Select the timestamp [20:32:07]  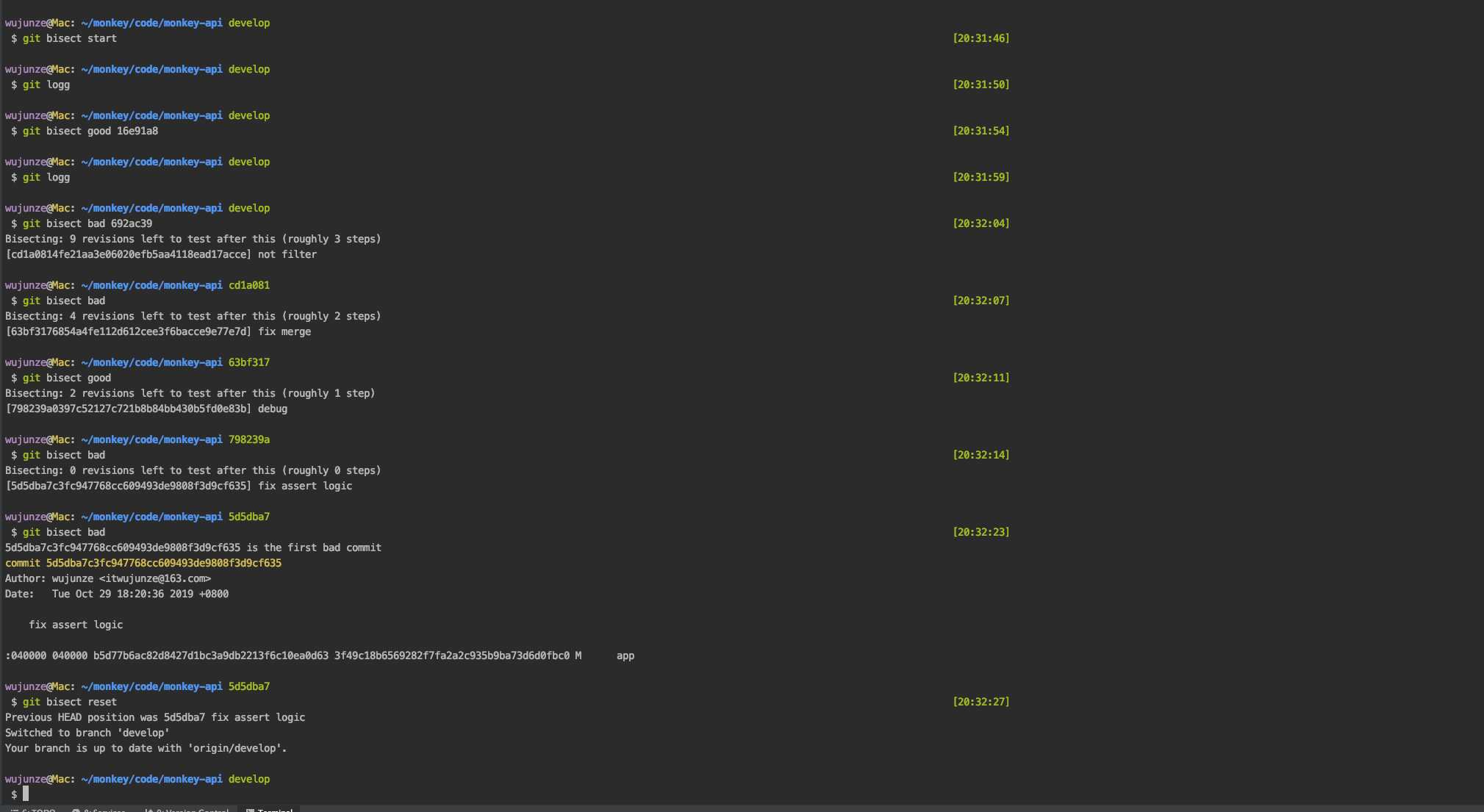tap(981, 301)
